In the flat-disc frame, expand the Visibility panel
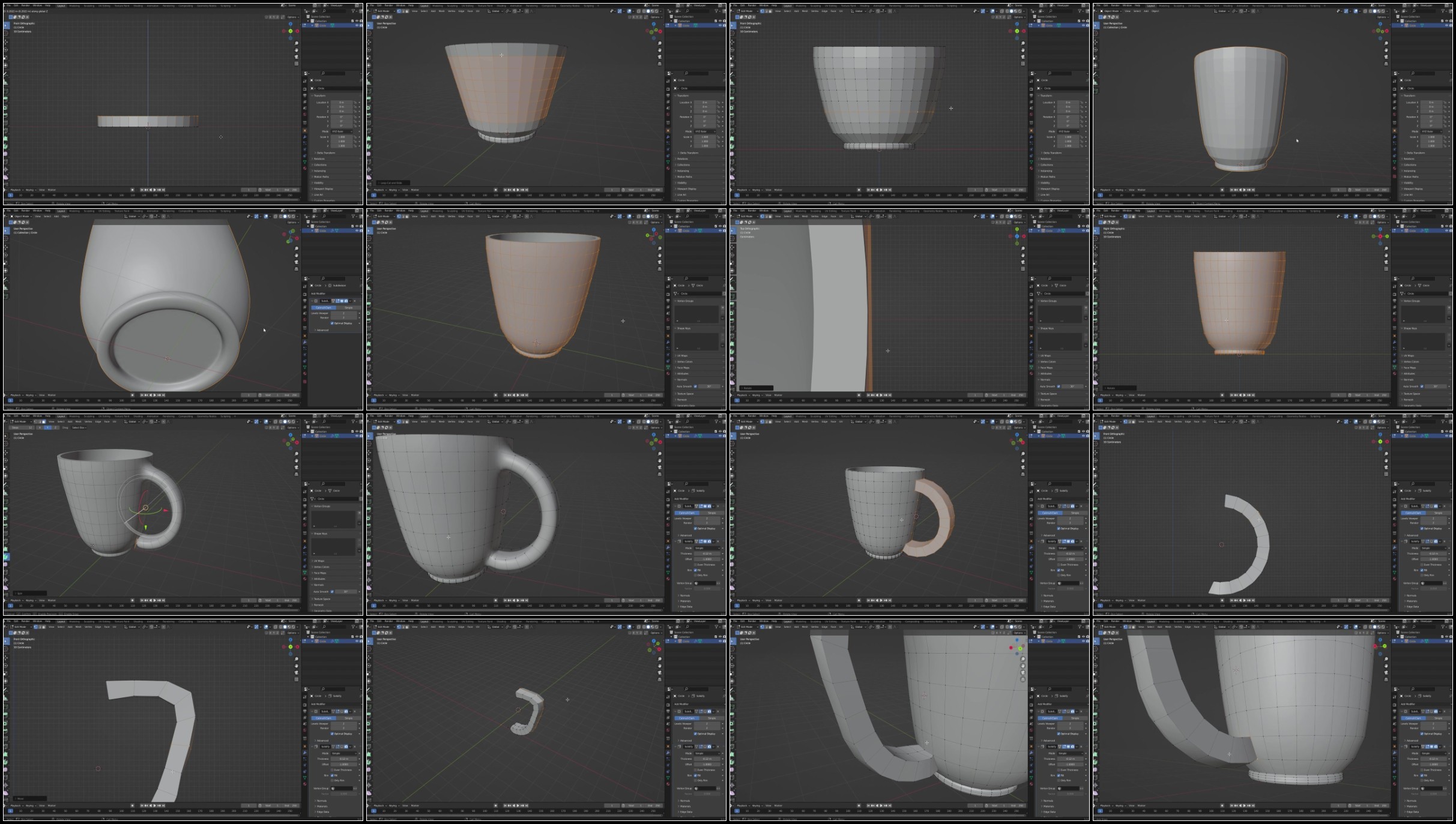 (x=319, y=183)
